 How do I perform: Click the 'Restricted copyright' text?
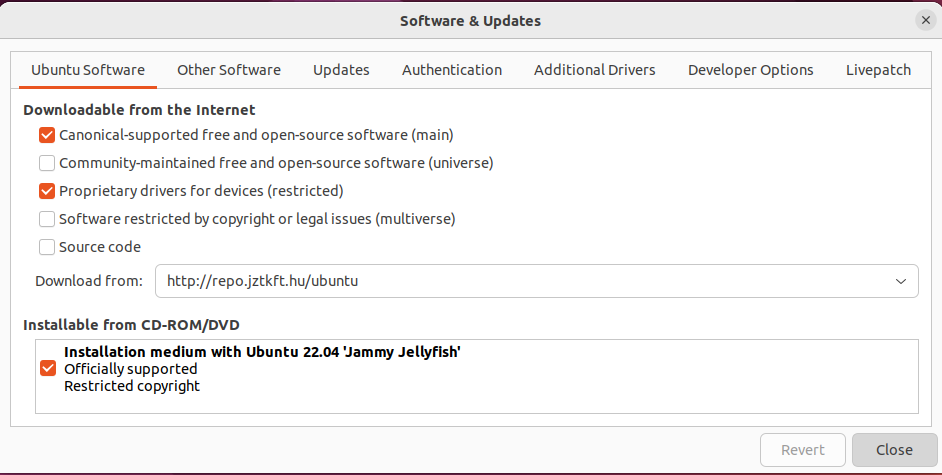pyautogui.click(x=132, y=386)
